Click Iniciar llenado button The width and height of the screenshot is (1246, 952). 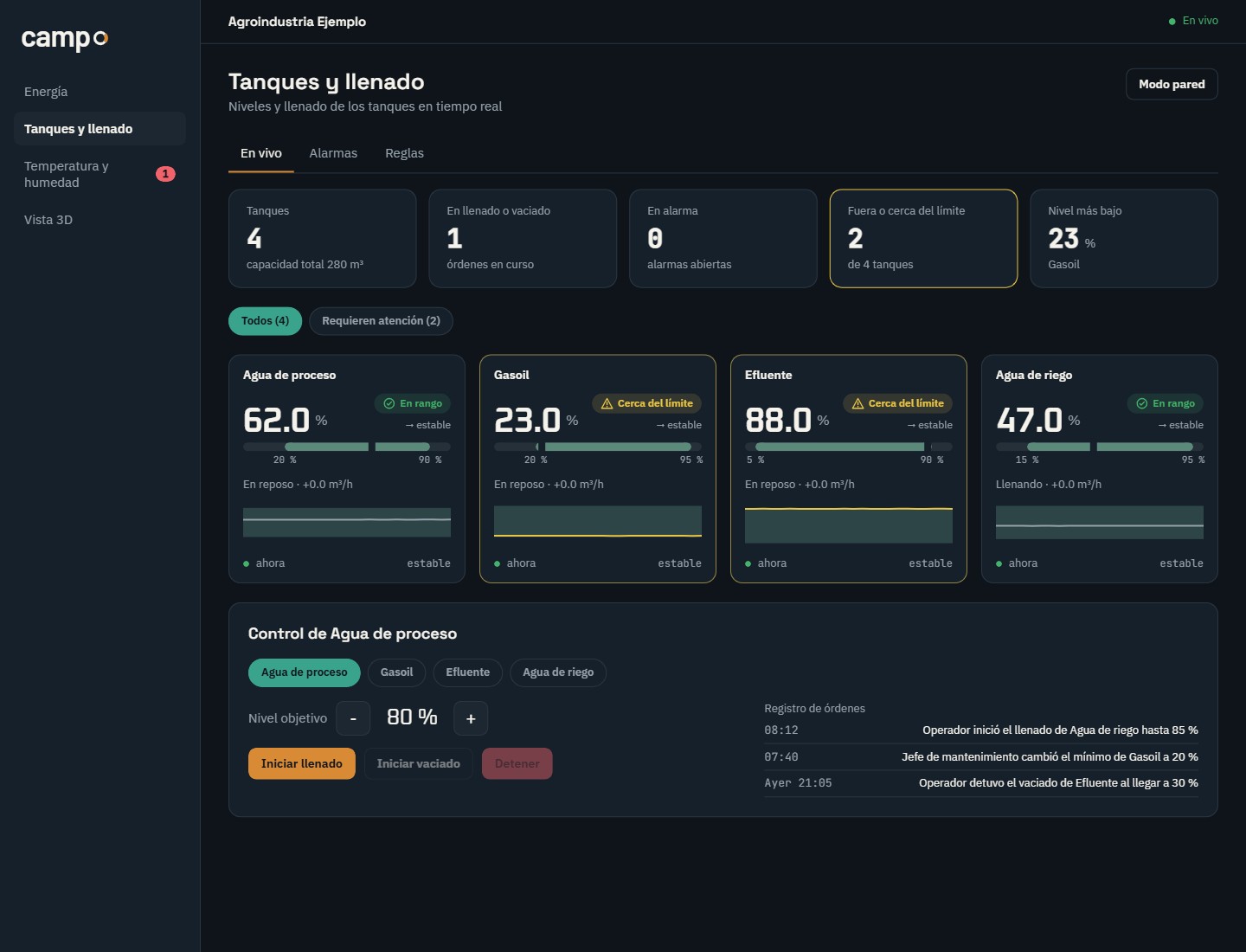[302, 763]
